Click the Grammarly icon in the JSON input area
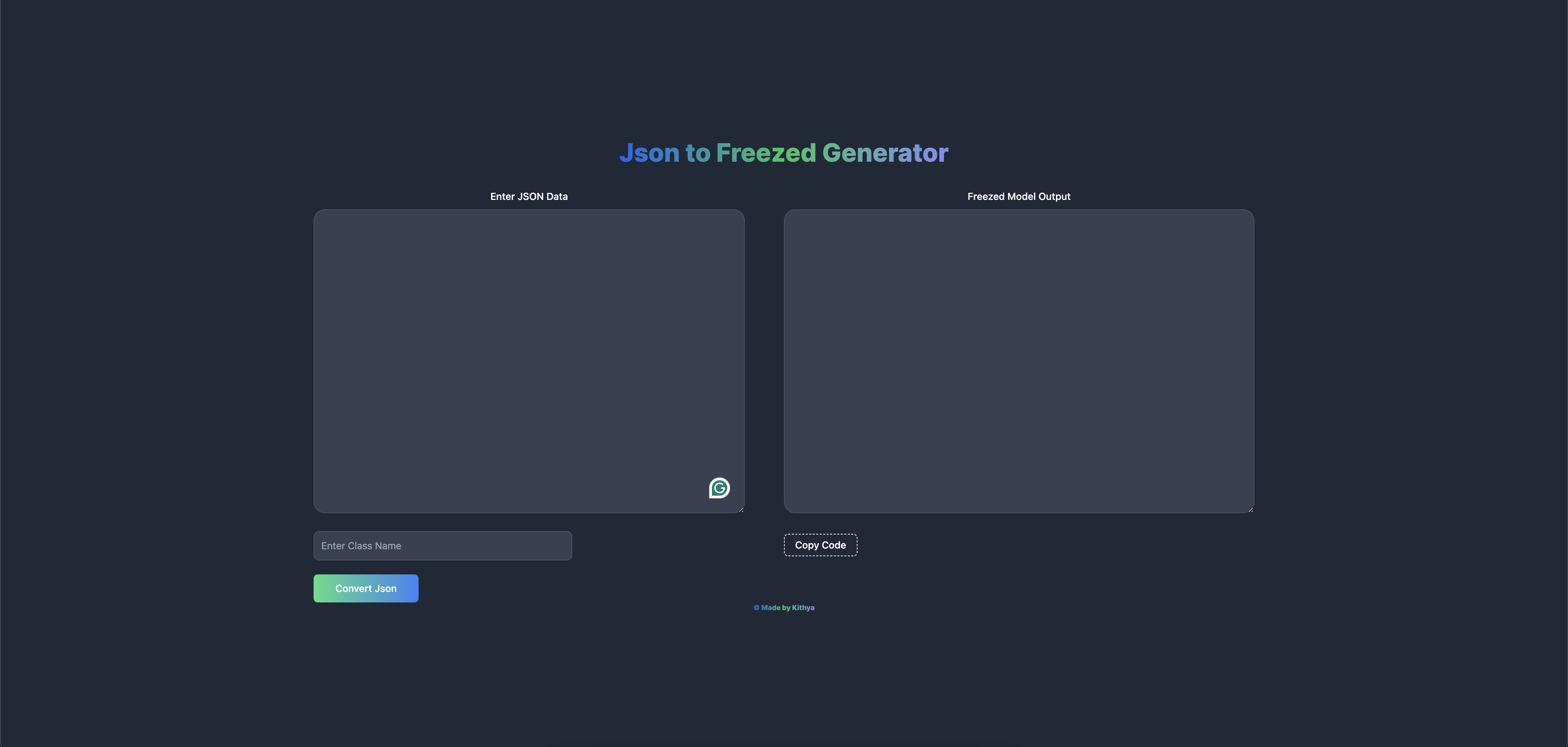The height and width of the screenshot is (747, 1568). (x=719, y=488)
